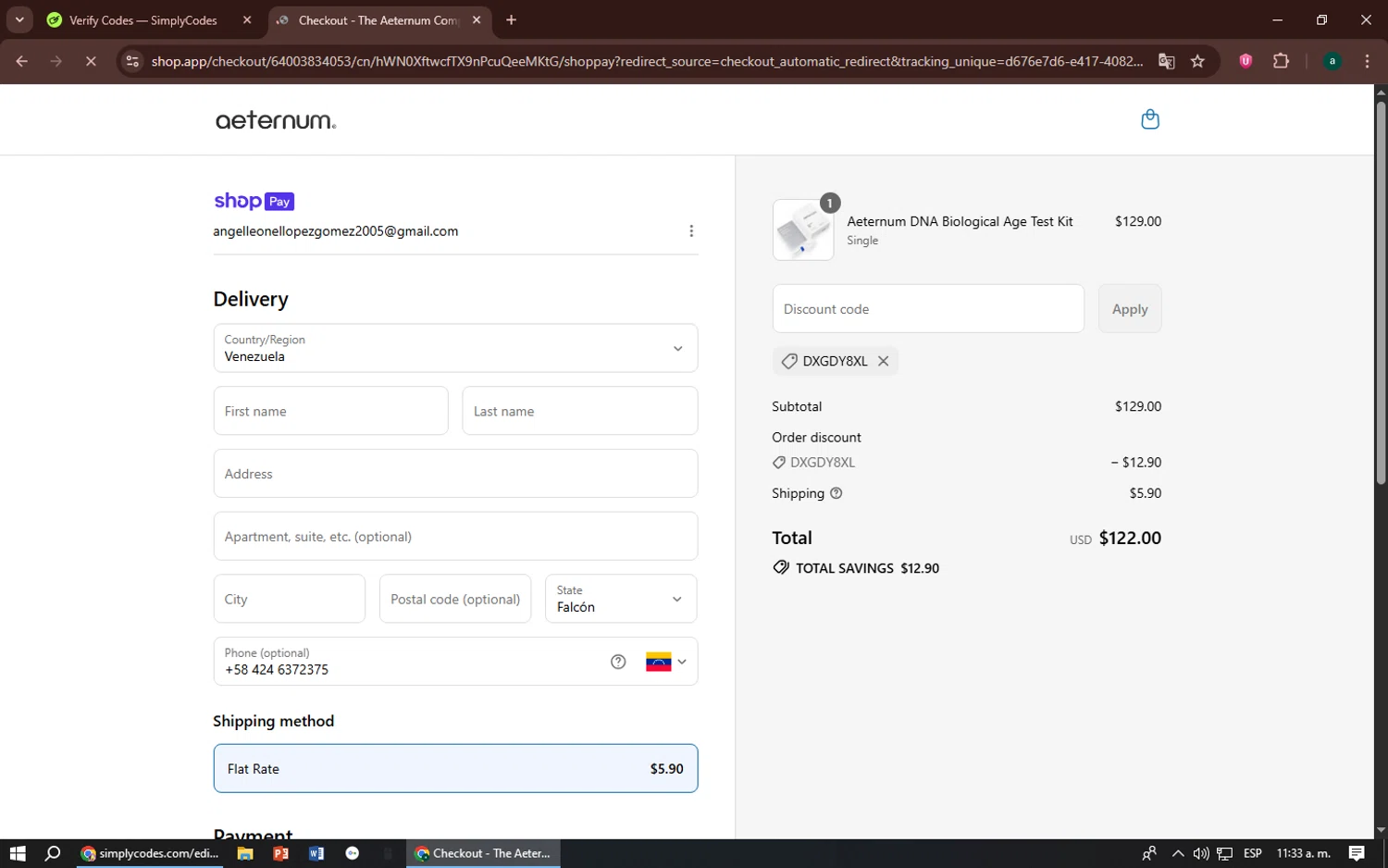Open Word from taskbar
The image size is (1388, 868).
pyautogui.click(x=316, y=853)
